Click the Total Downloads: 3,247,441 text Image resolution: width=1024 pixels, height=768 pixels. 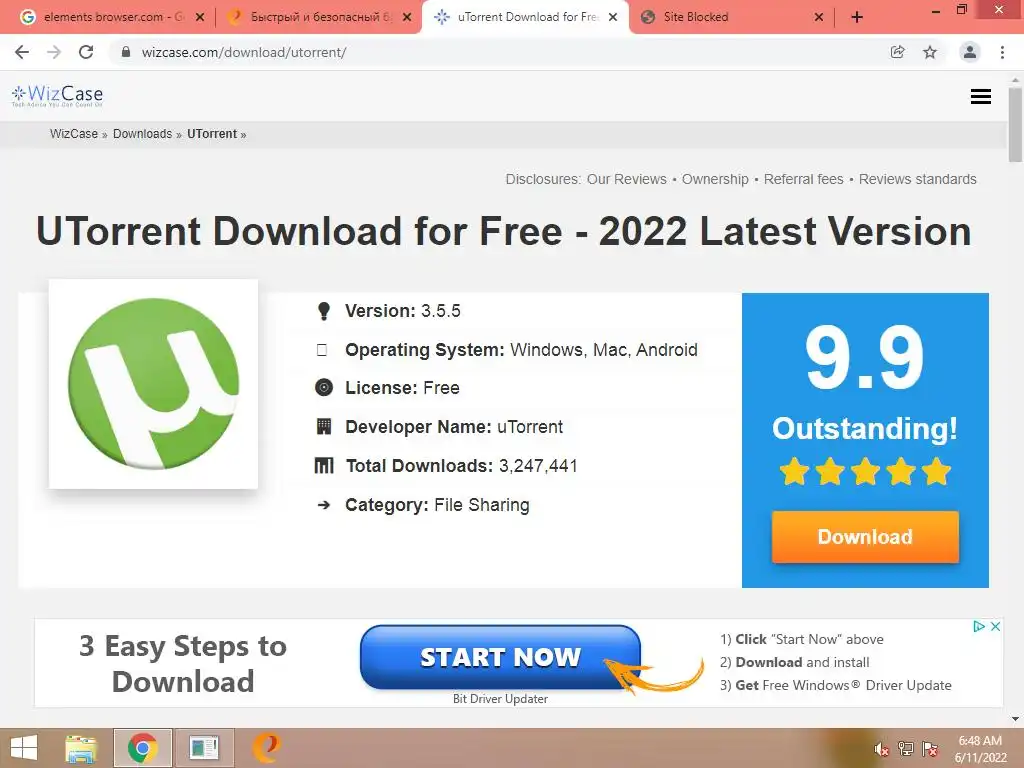click(x=462, y=466)
